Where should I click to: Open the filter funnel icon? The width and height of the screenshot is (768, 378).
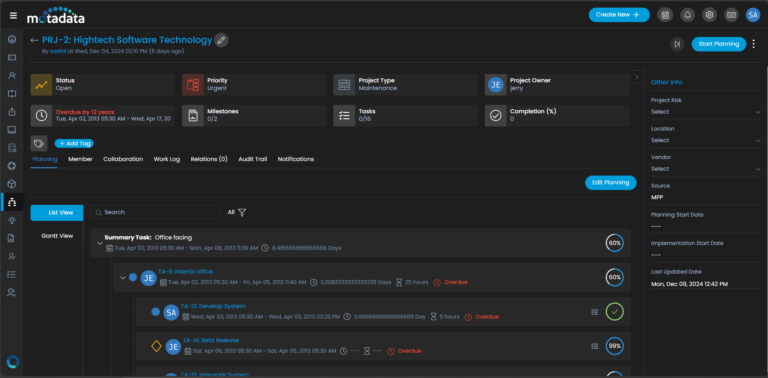coord(242,213)
